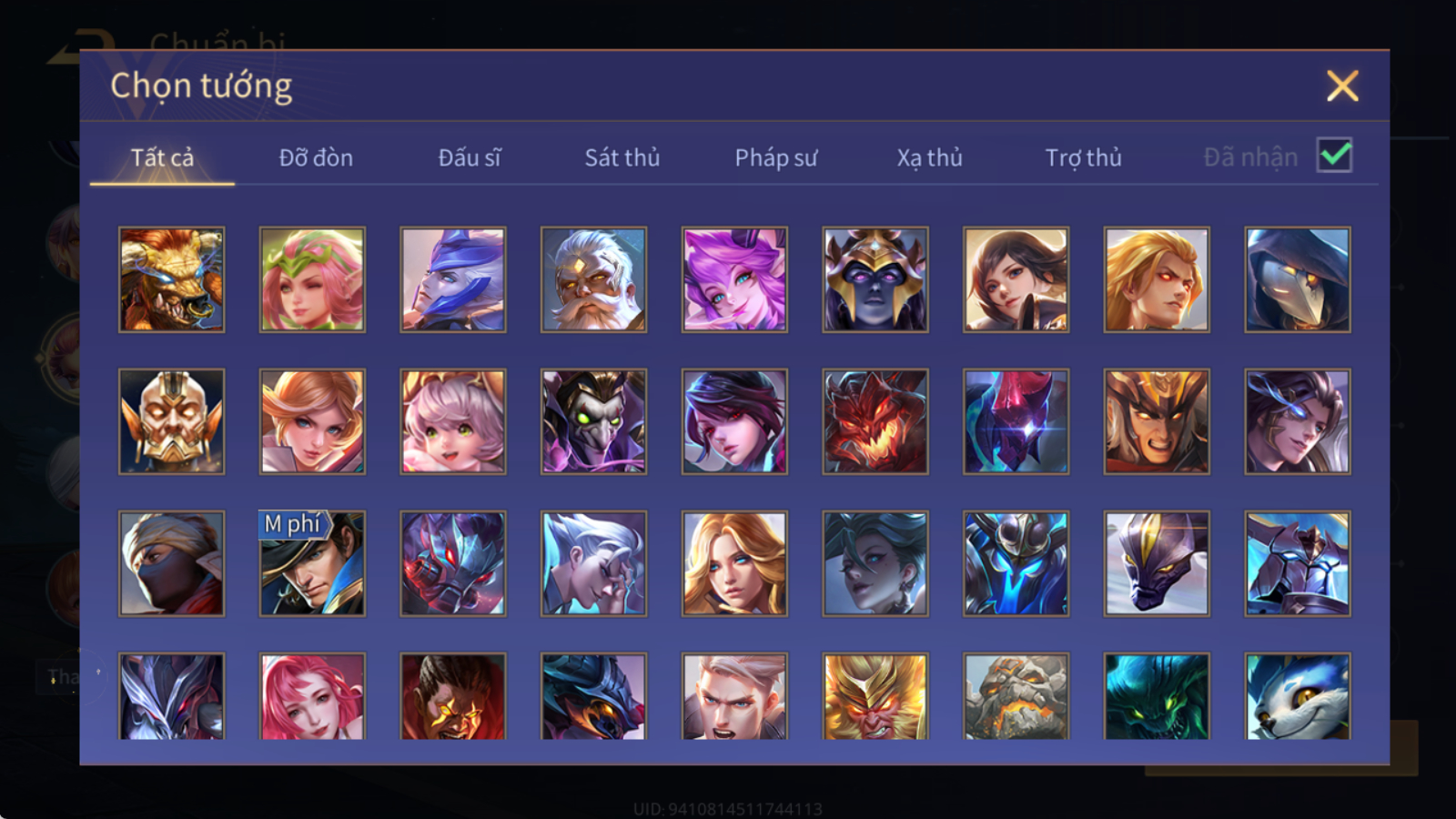The height and width of the screenshot is (819, 1456).
Task: Select the golden monkey king hero
Action: coord(875,696)
